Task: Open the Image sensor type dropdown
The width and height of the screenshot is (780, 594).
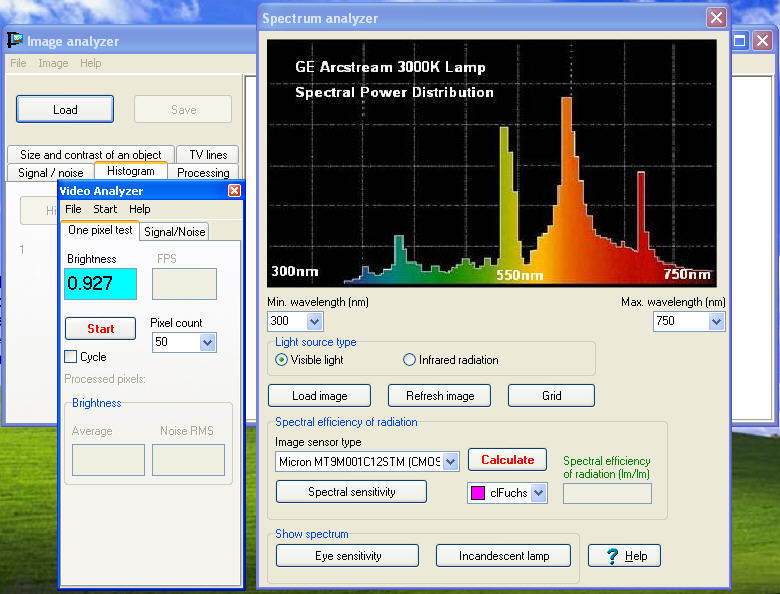Action: coord(450,462)
